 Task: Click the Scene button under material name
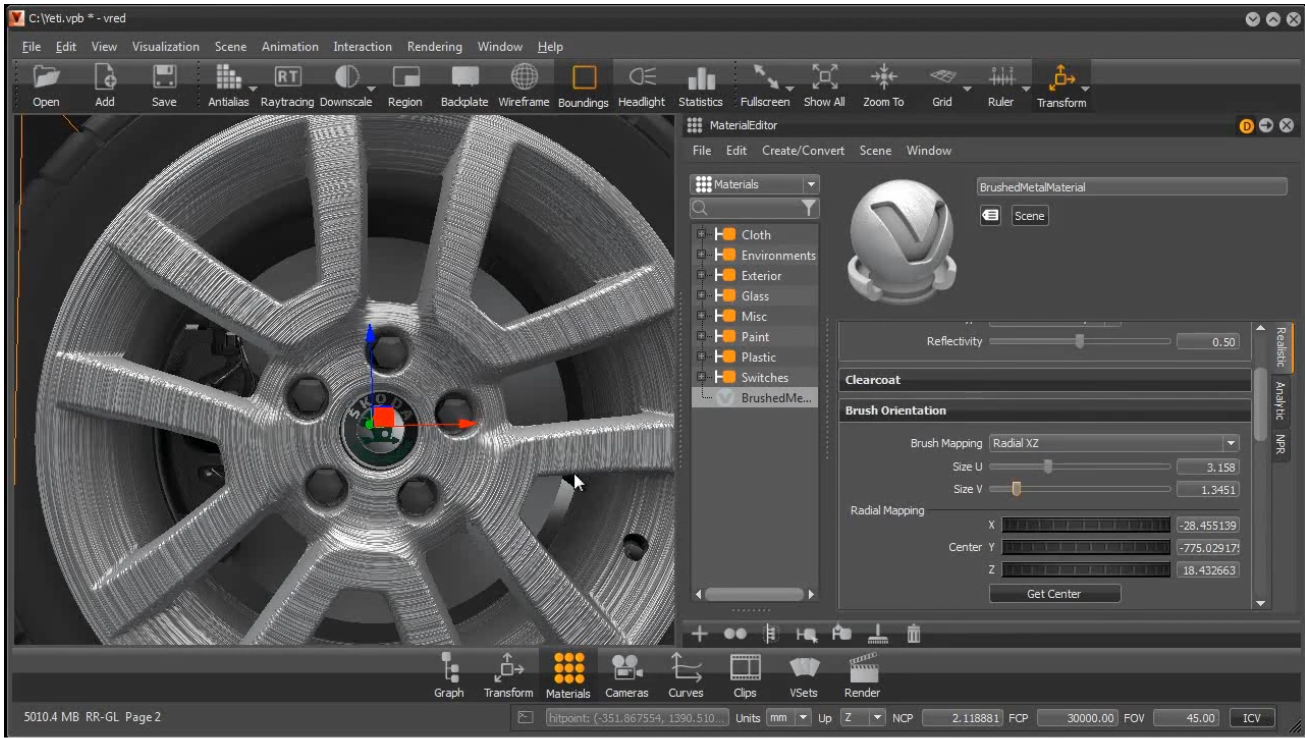(1030, 215)
